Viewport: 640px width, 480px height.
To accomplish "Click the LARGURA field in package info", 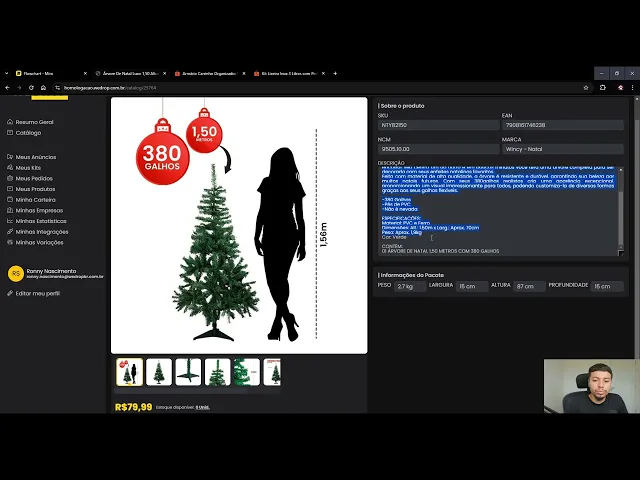I will (472, 286).
